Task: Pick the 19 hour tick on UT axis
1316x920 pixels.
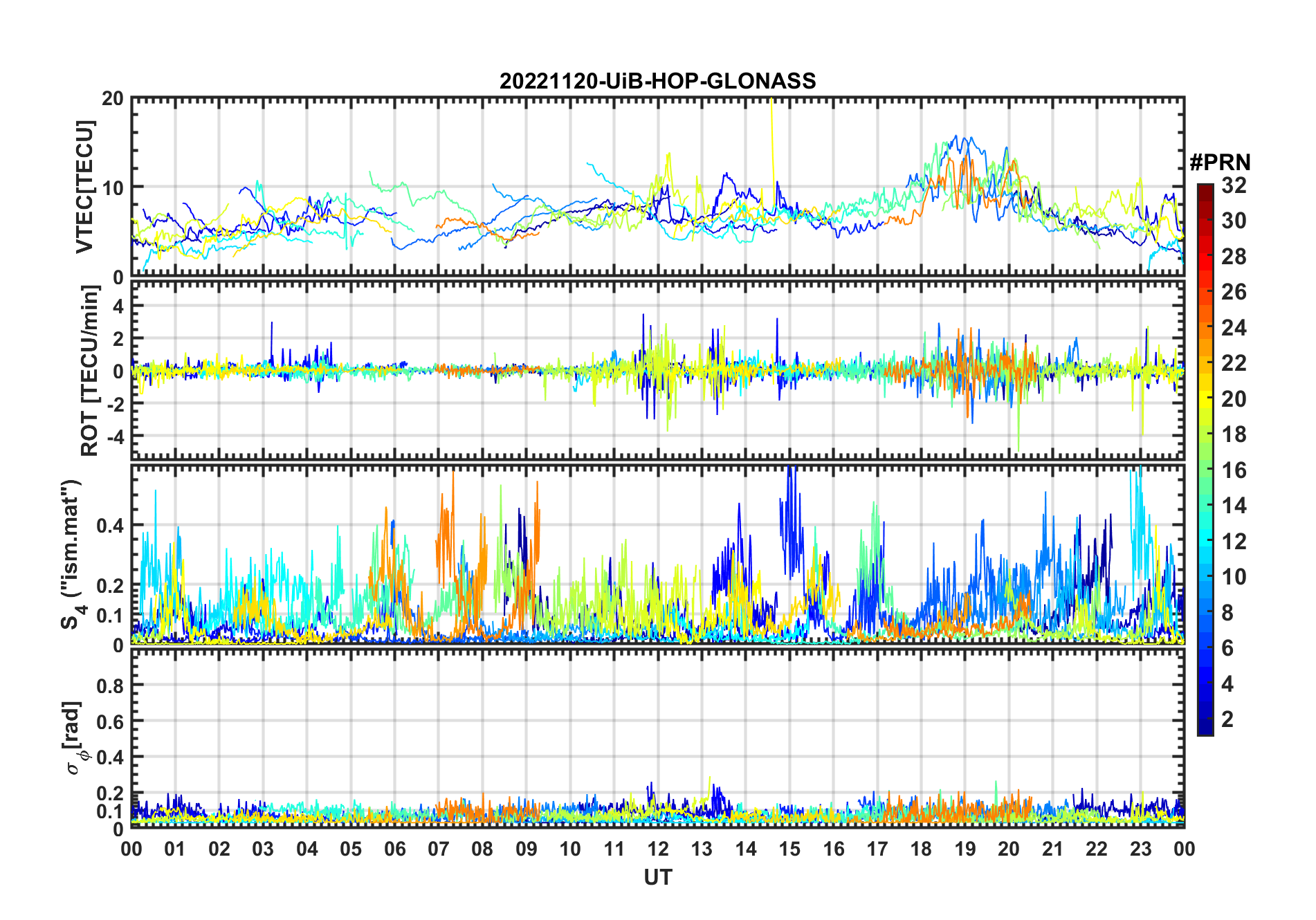Action: click(965, 849)
